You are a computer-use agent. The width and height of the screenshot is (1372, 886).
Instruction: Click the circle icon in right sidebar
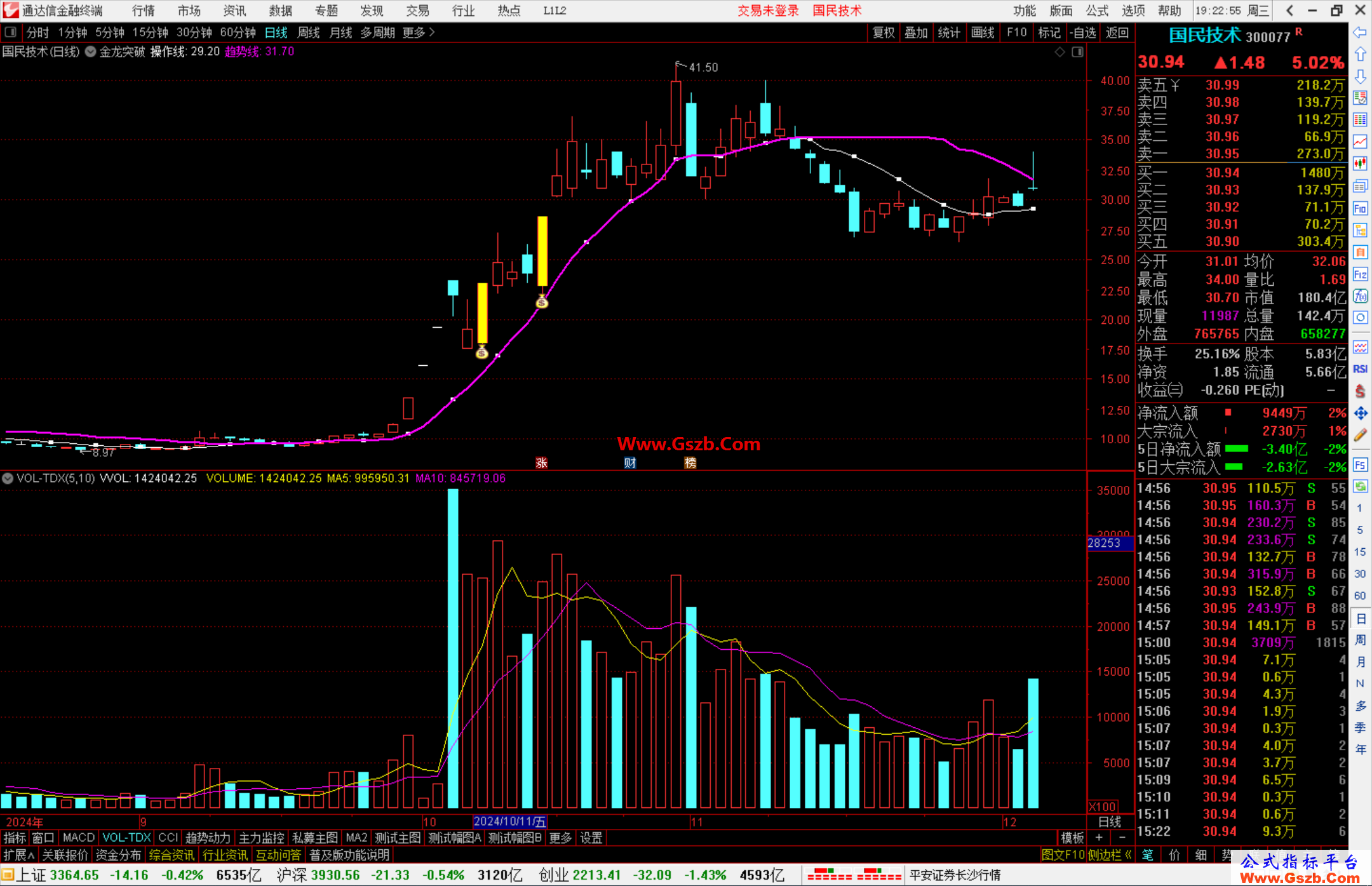click(x=1360, y=318)
